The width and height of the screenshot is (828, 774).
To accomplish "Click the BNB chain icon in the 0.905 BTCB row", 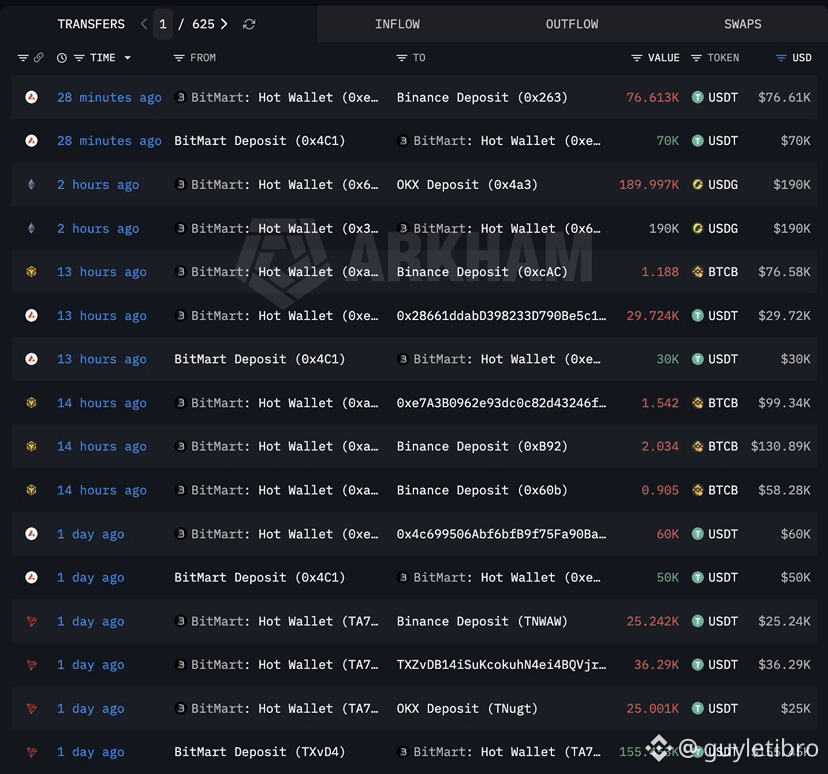I will 32,490.
